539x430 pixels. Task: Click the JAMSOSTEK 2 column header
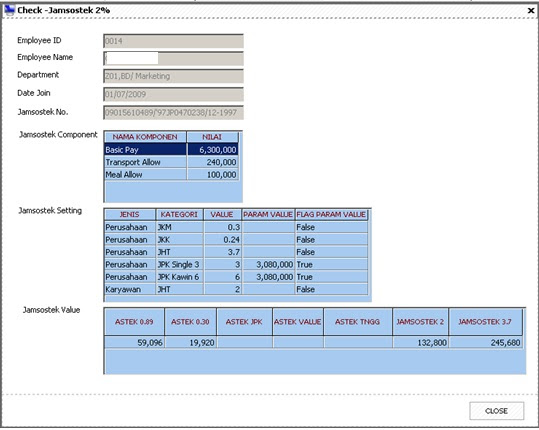click(420, 322)
